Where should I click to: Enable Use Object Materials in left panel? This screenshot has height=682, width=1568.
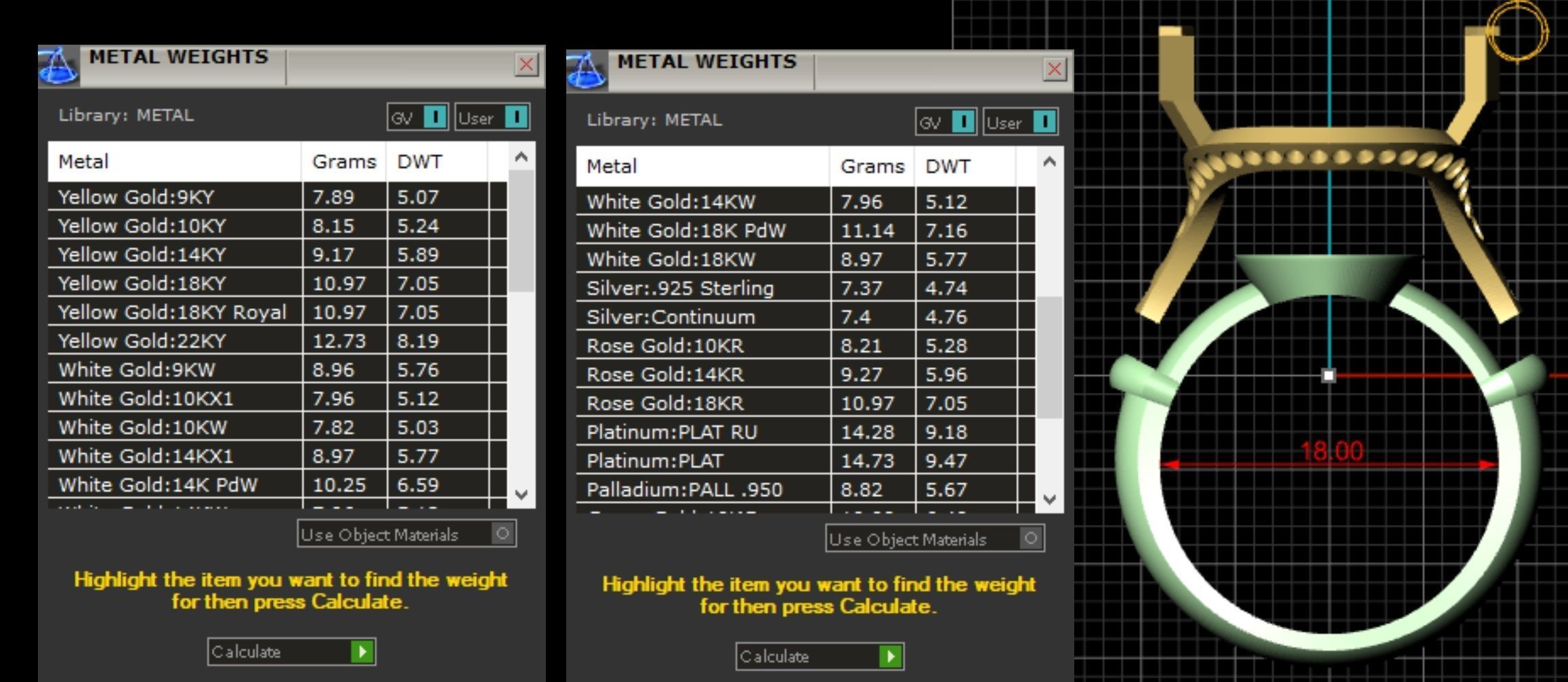502,534
